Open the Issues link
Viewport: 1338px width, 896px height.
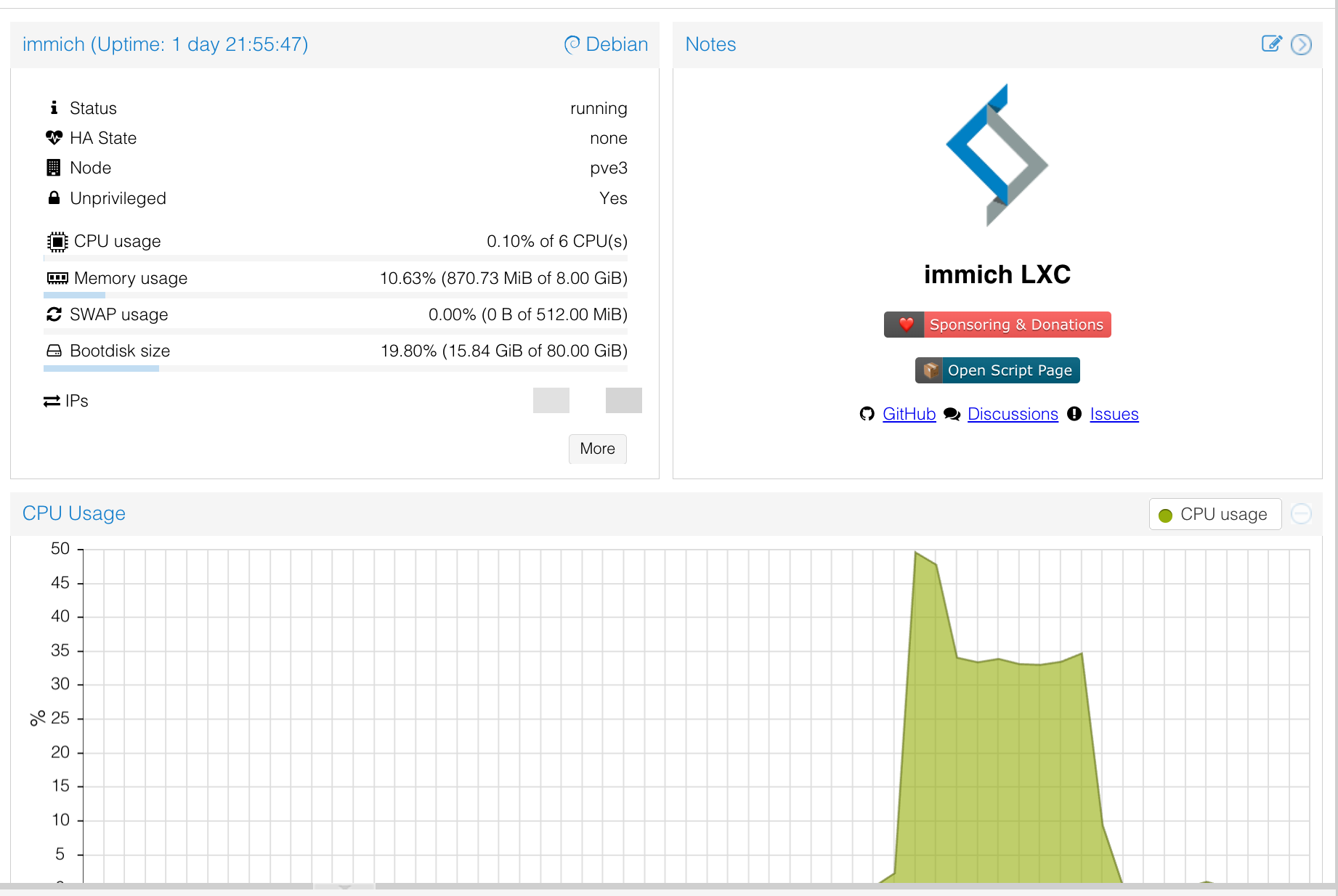(x=1114, y=414)
